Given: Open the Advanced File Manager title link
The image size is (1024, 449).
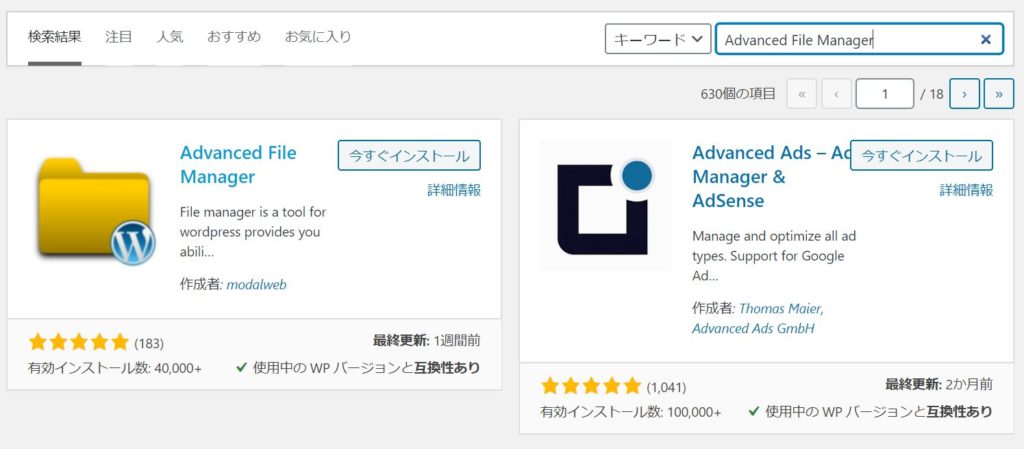Looking at the screenshot, I should 238,164.
